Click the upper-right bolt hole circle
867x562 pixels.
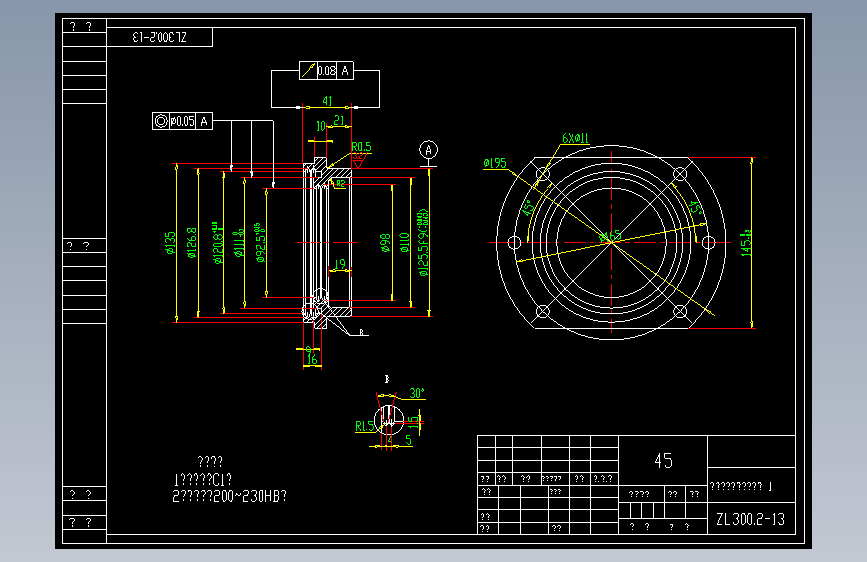tap(680, 174)
